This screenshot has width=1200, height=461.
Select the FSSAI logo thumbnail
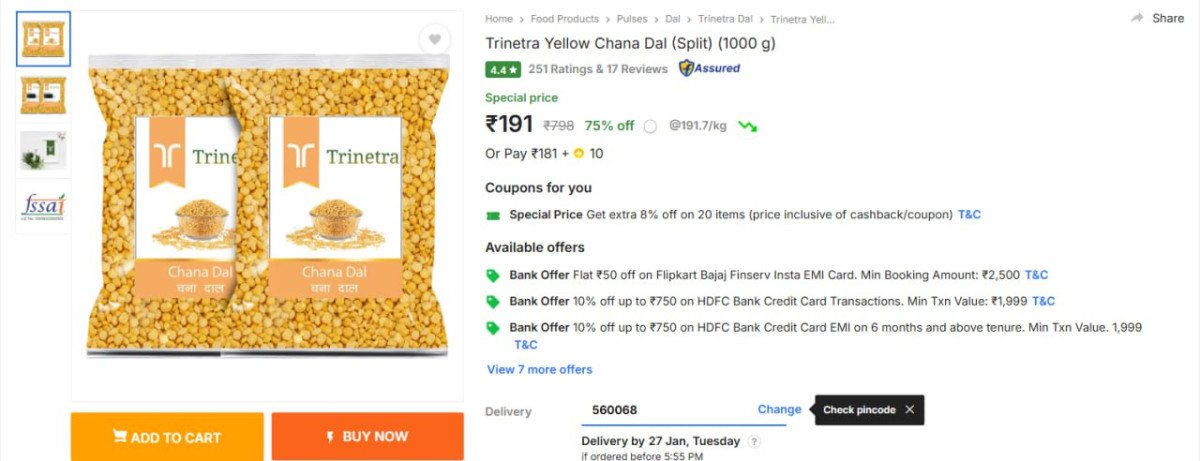point(43,206)
